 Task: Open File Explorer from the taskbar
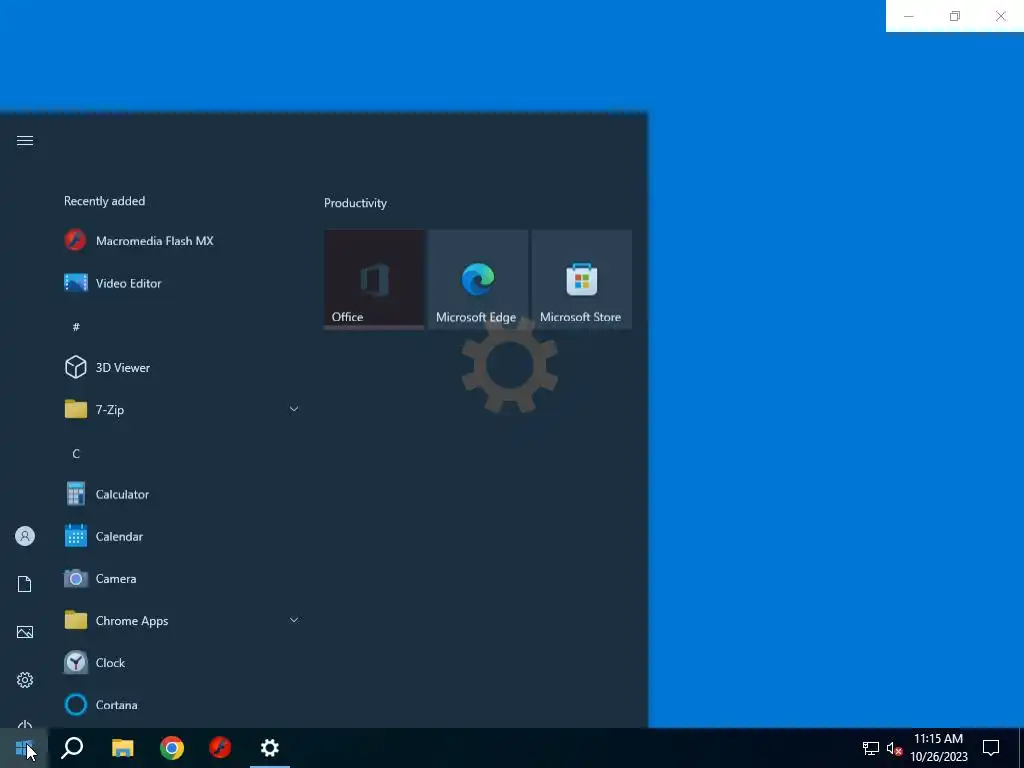(x=123, y=748)
